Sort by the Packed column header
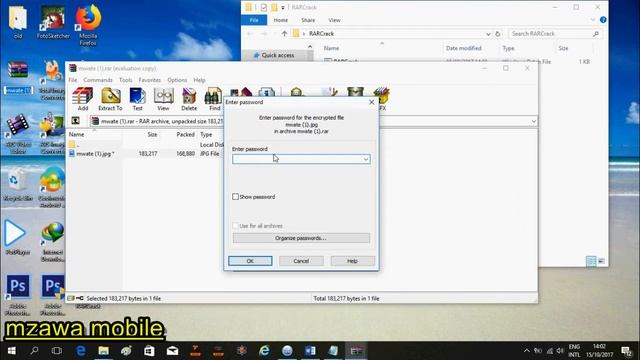Image resolution: width=640 pixels, height=360 pixels. coord(185,134)
